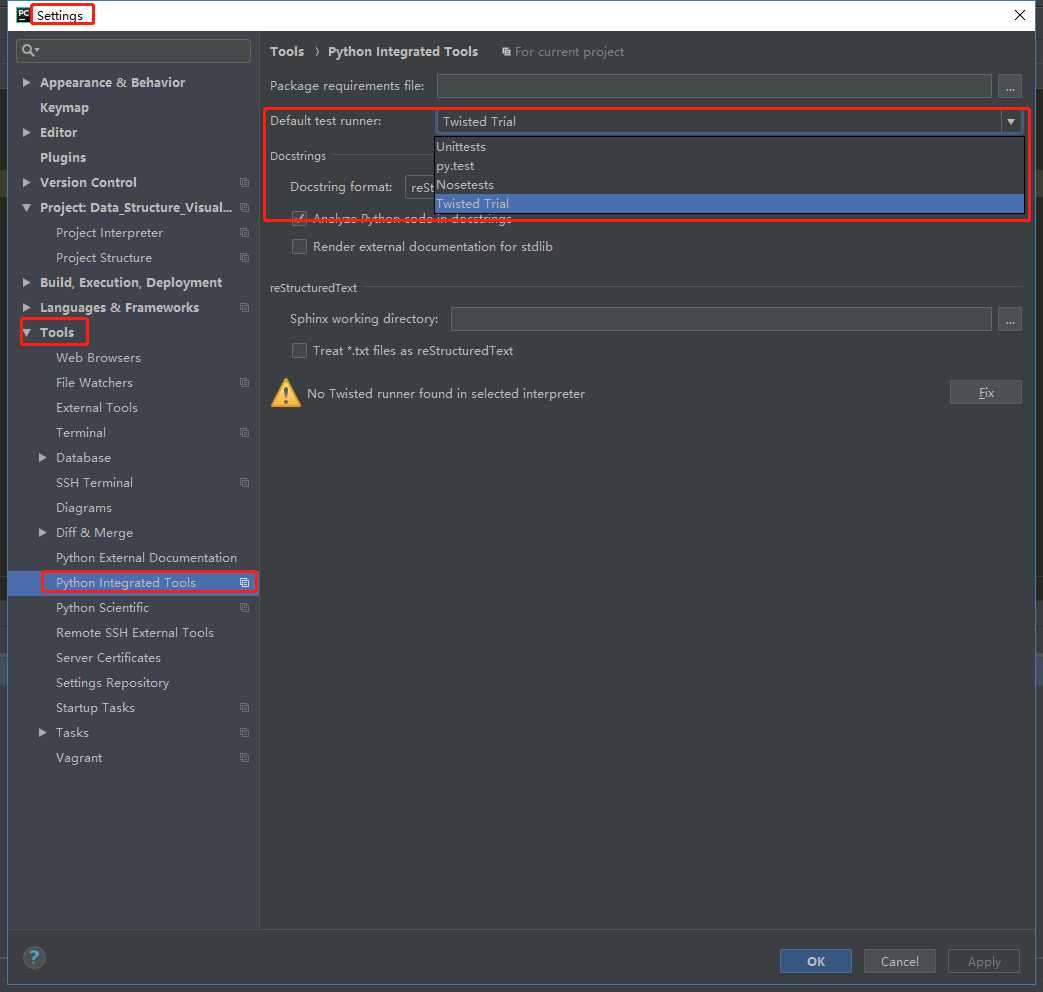Click the project icon beside Tasks
This screenshot has height=992, width=1043.
244,733
